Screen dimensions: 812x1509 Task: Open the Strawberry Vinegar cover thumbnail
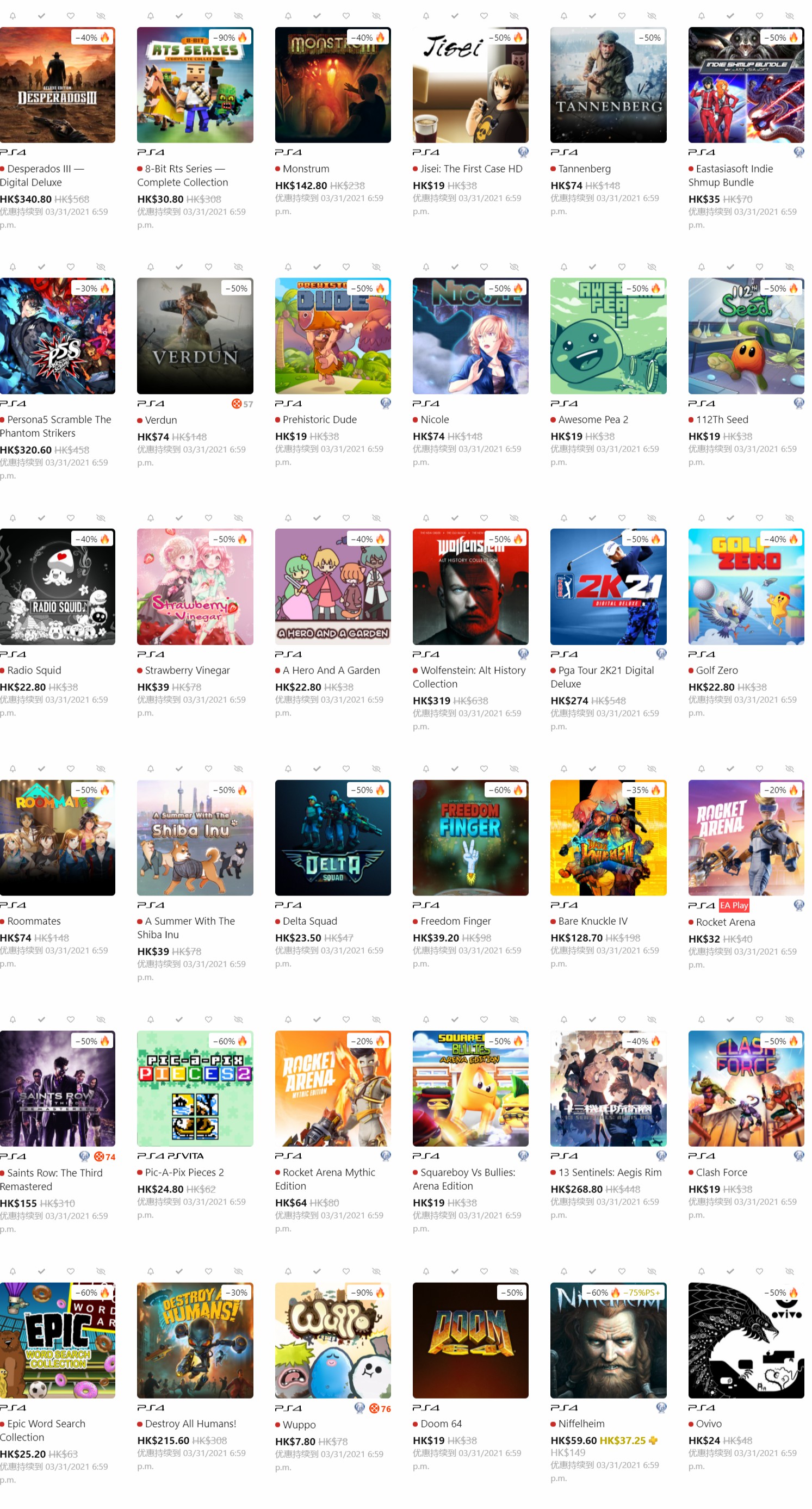[195, 587]
